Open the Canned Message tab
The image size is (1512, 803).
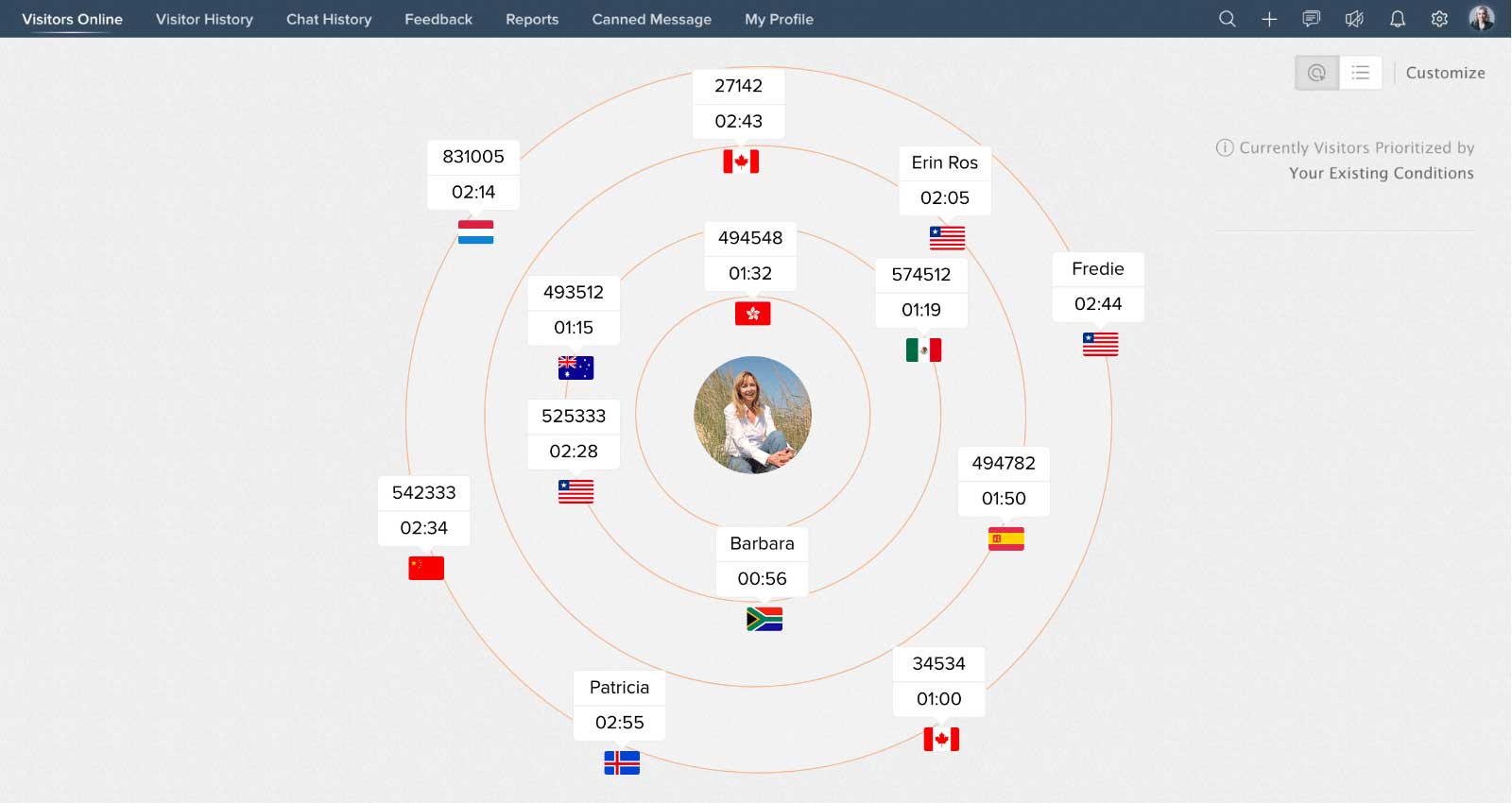[651, 19]
